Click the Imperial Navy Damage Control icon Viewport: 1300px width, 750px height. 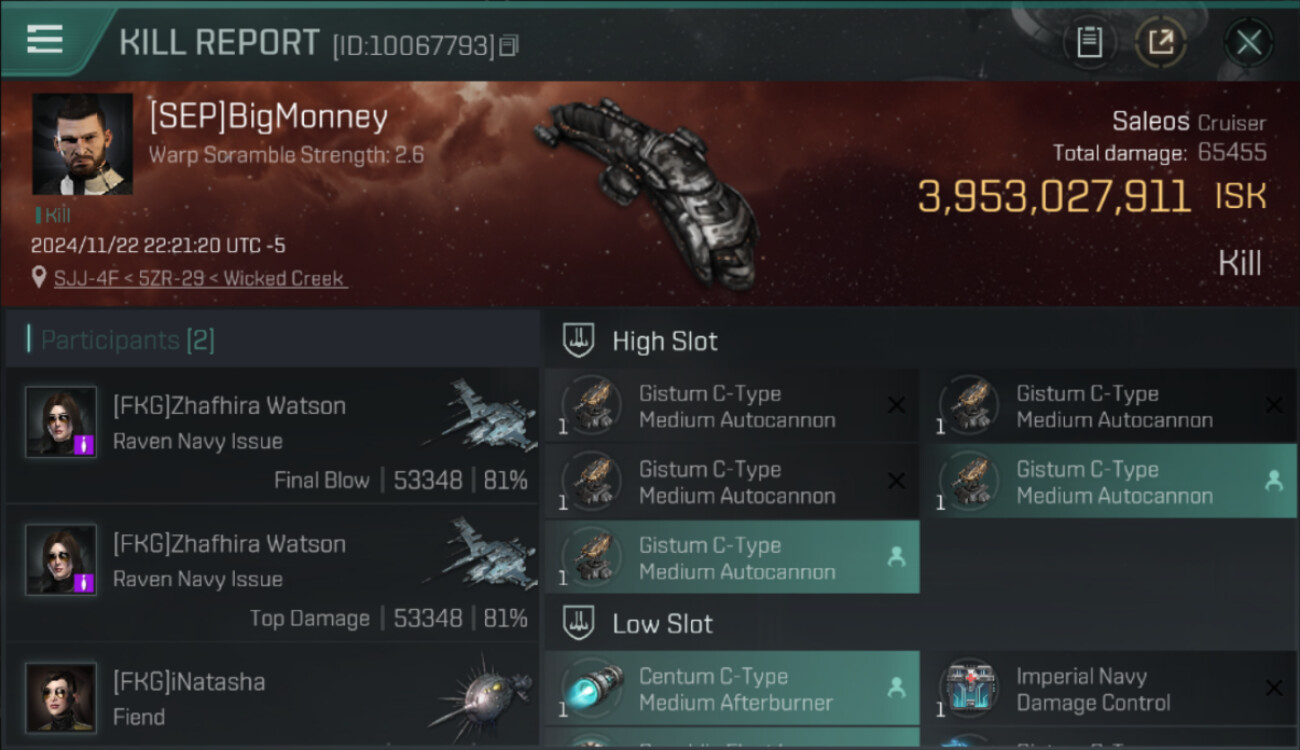(x=969, y=689)
